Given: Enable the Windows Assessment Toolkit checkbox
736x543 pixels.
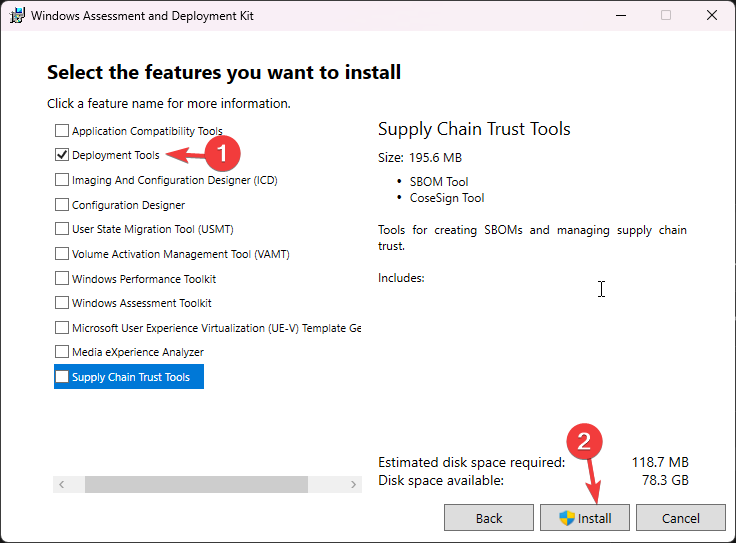Looking at the screenshot, I should tap(62, 303).
